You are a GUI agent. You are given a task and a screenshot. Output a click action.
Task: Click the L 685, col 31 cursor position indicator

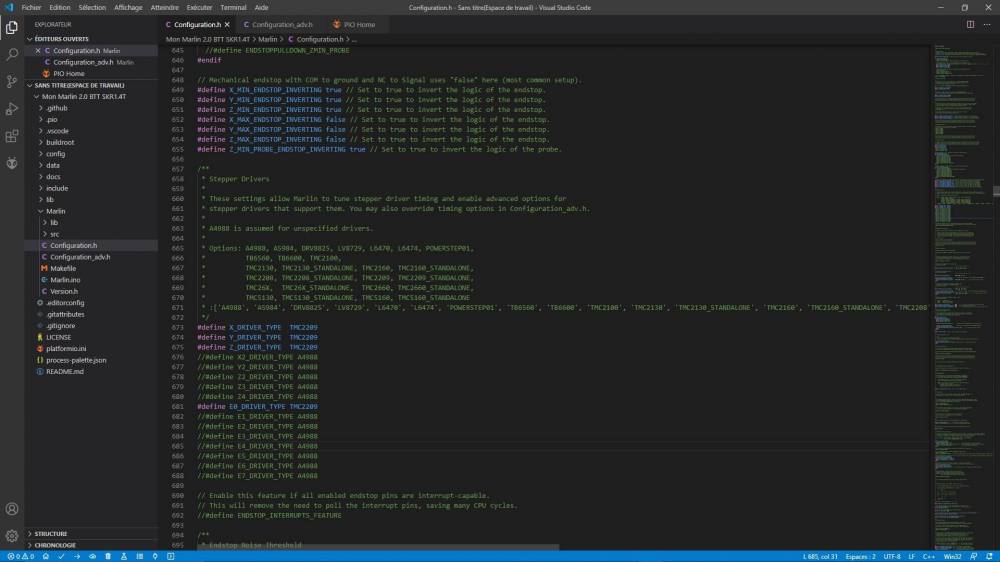(x=820, y=557)
